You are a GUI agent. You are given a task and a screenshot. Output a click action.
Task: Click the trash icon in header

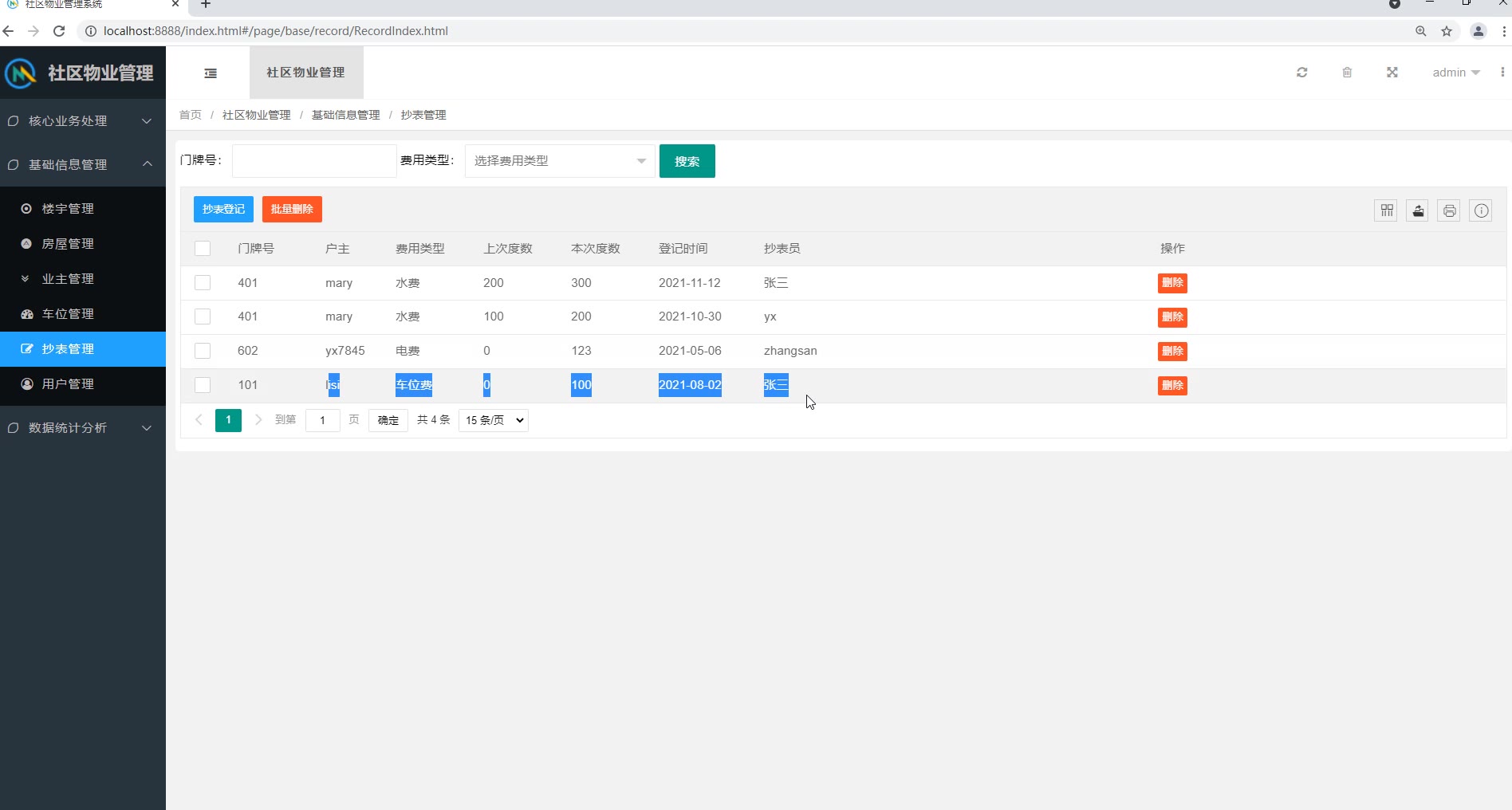click(x=1347, y=73)
